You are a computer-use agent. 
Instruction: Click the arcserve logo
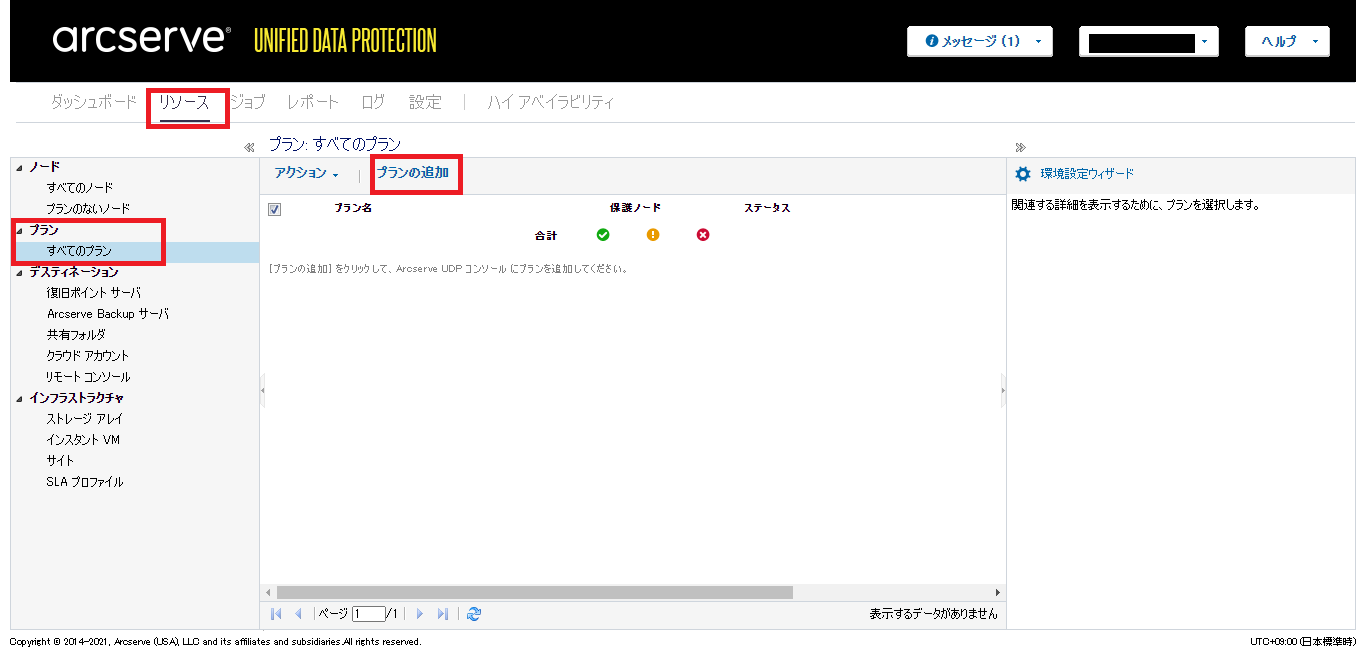142,39
